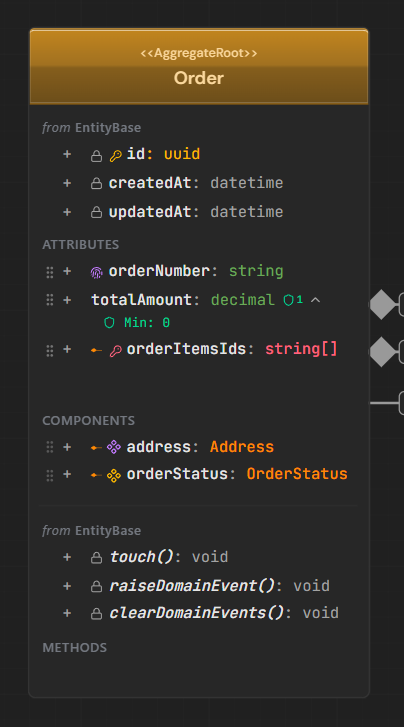Select the orderItemsIds attribute name
The image size is (404, 727).
(186, 349)
